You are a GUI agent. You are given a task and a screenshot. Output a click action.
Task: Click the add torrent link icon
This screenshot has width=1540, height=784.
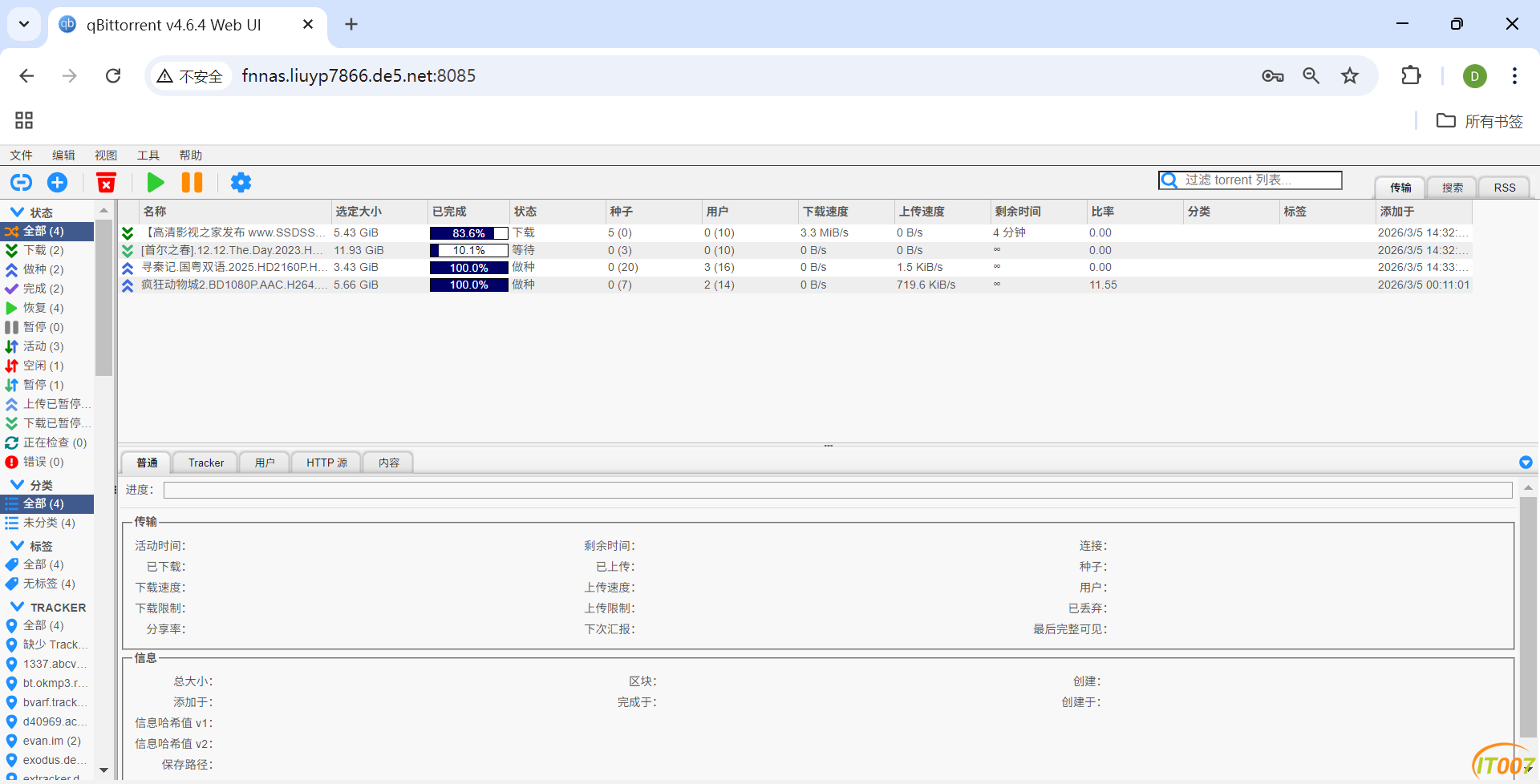click(22, 183)
